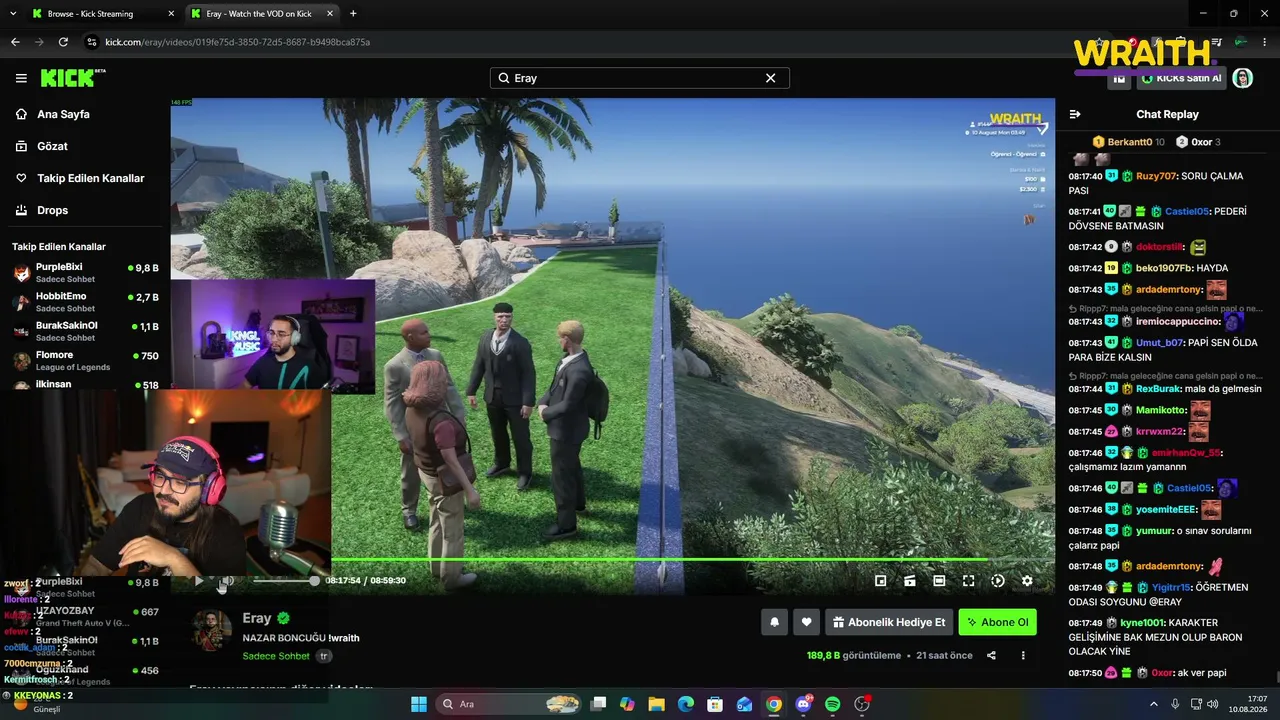1280x720 pixels.
Task: Focus the search field containing Eray
Action: 640,78
